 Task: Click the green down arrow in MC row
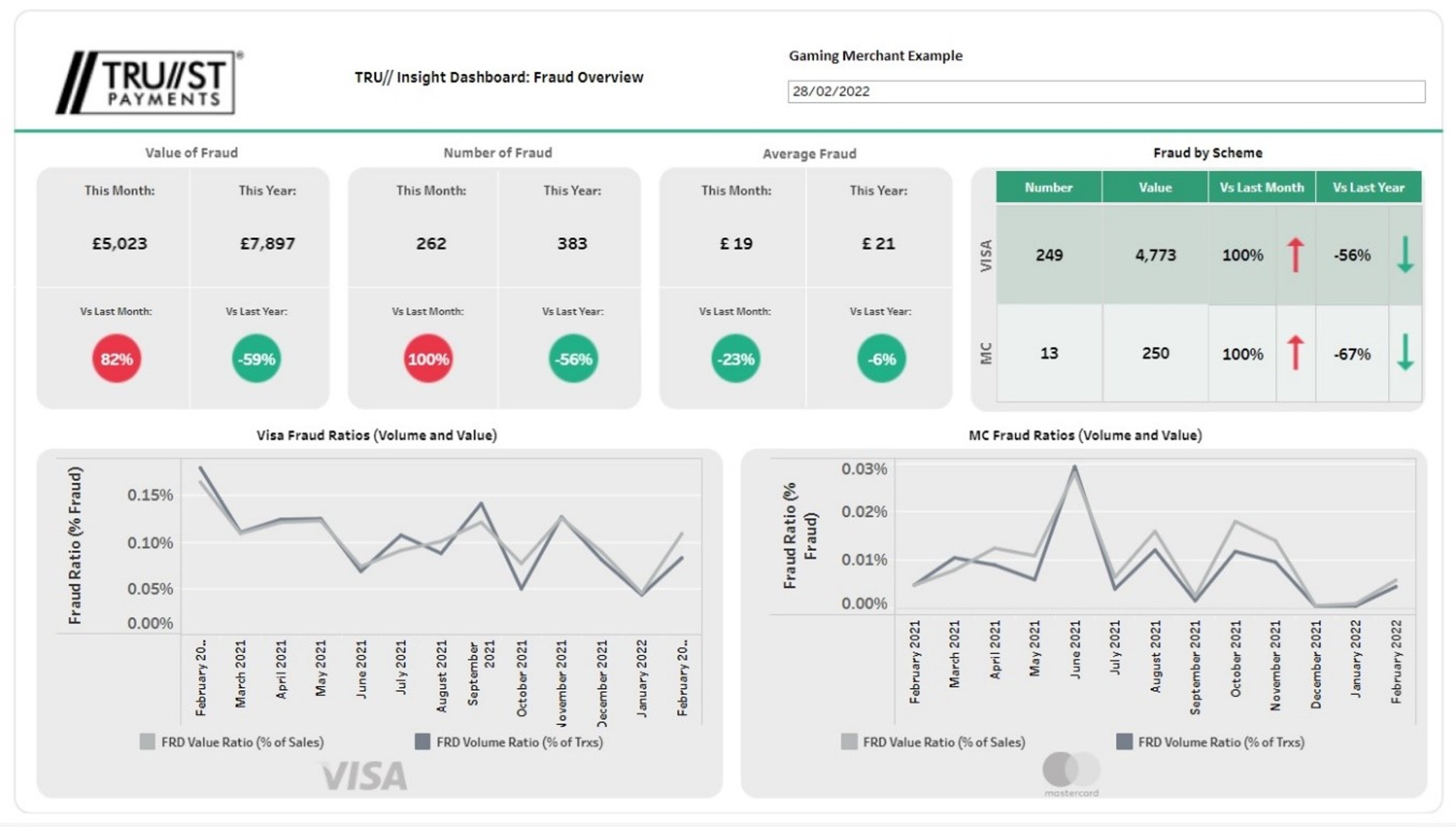[1405, 353]
